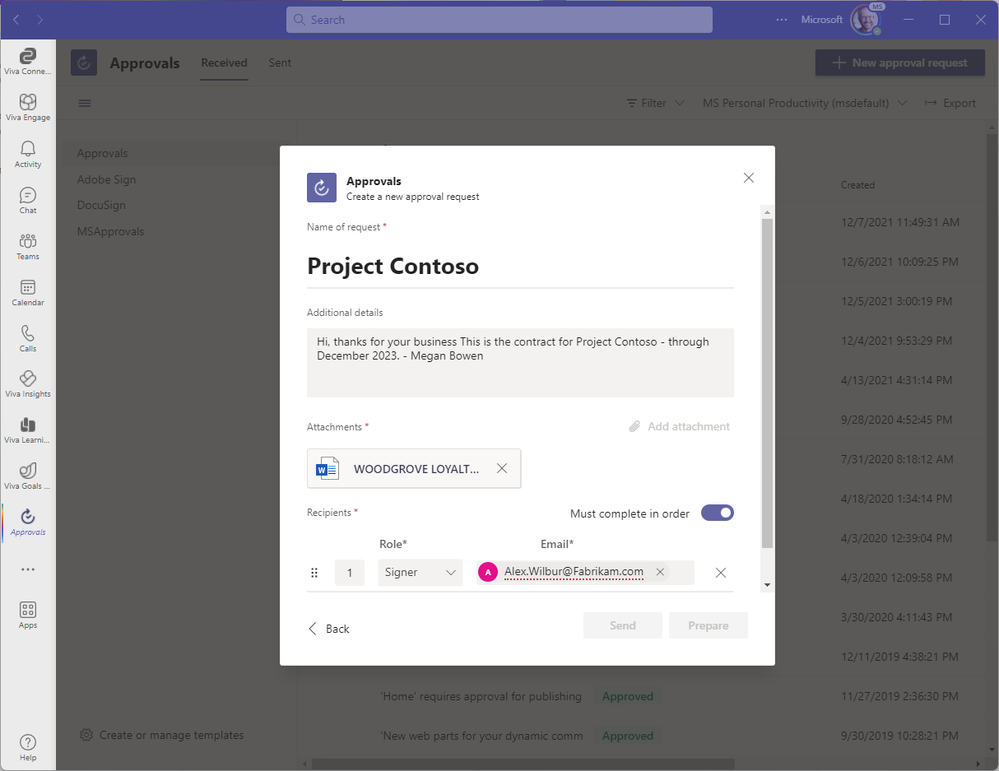Viewport: 999px width, 771px height.
Task: Open MS Personal Productivity environment dropdown
Action: point(805,103)
